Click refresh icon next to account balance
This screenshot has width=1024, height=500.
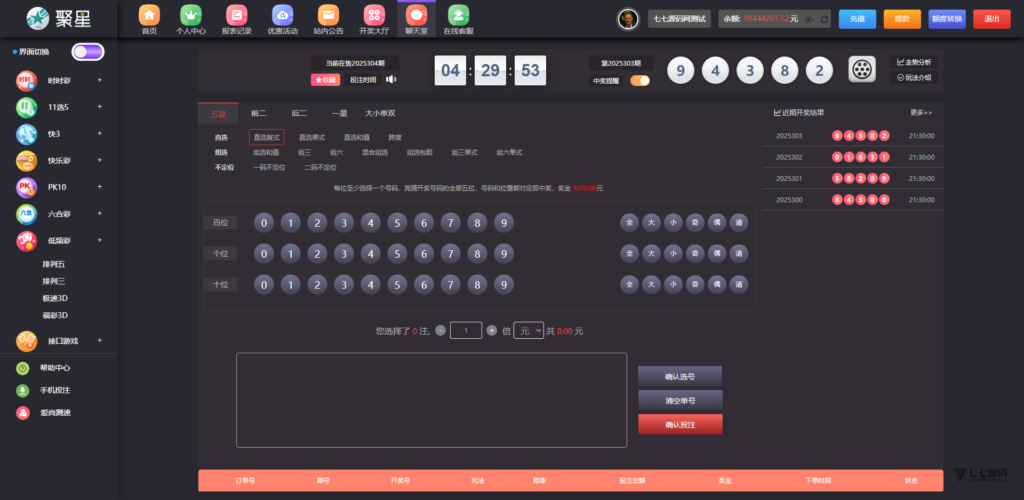click(823, 19)
